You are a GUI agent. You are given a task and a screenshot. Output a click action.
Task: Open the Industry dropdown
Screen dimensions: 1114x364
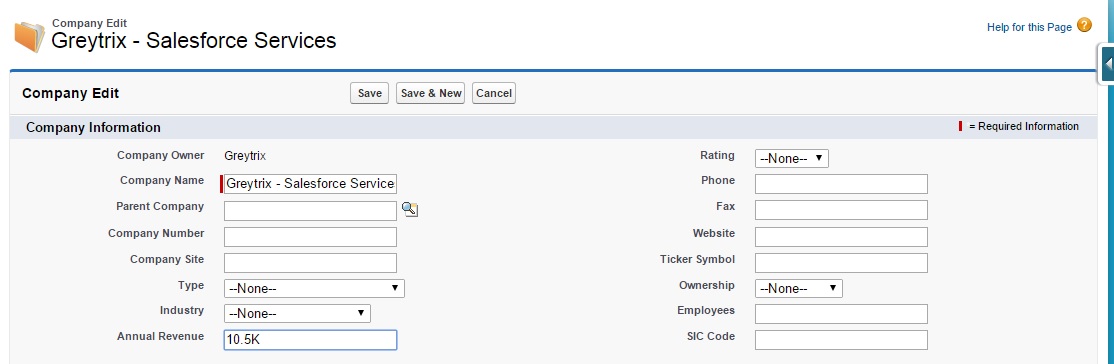(297, 314)
